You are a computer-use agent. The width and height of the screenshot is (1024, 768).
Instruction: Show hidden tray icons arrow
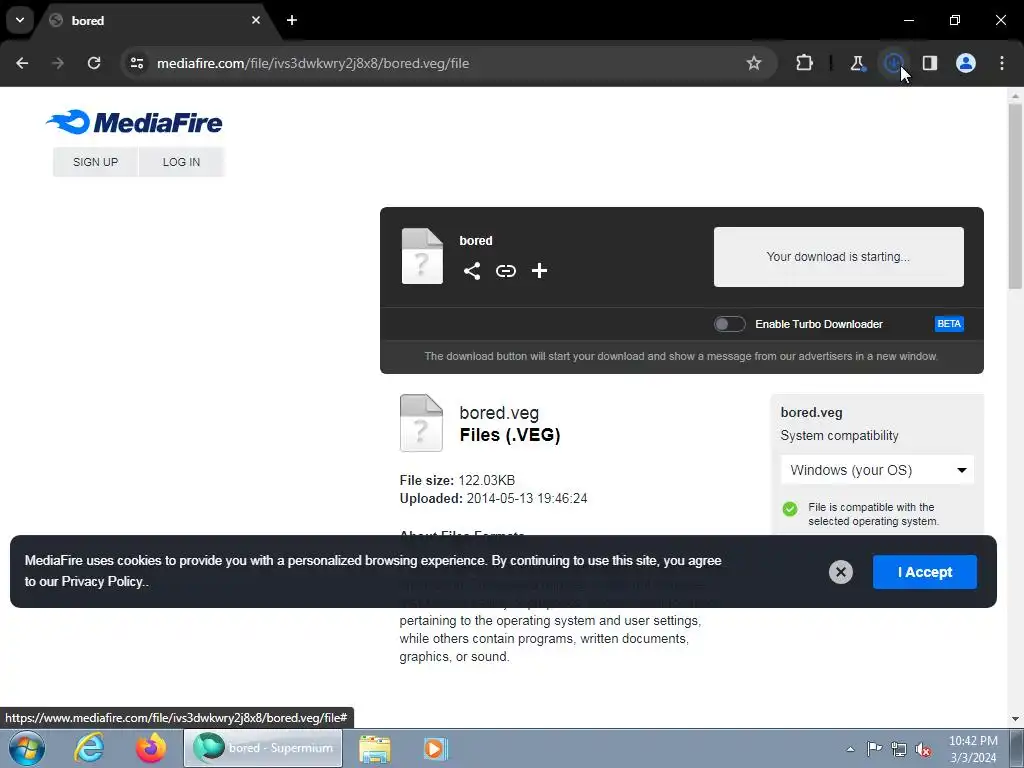850,749
